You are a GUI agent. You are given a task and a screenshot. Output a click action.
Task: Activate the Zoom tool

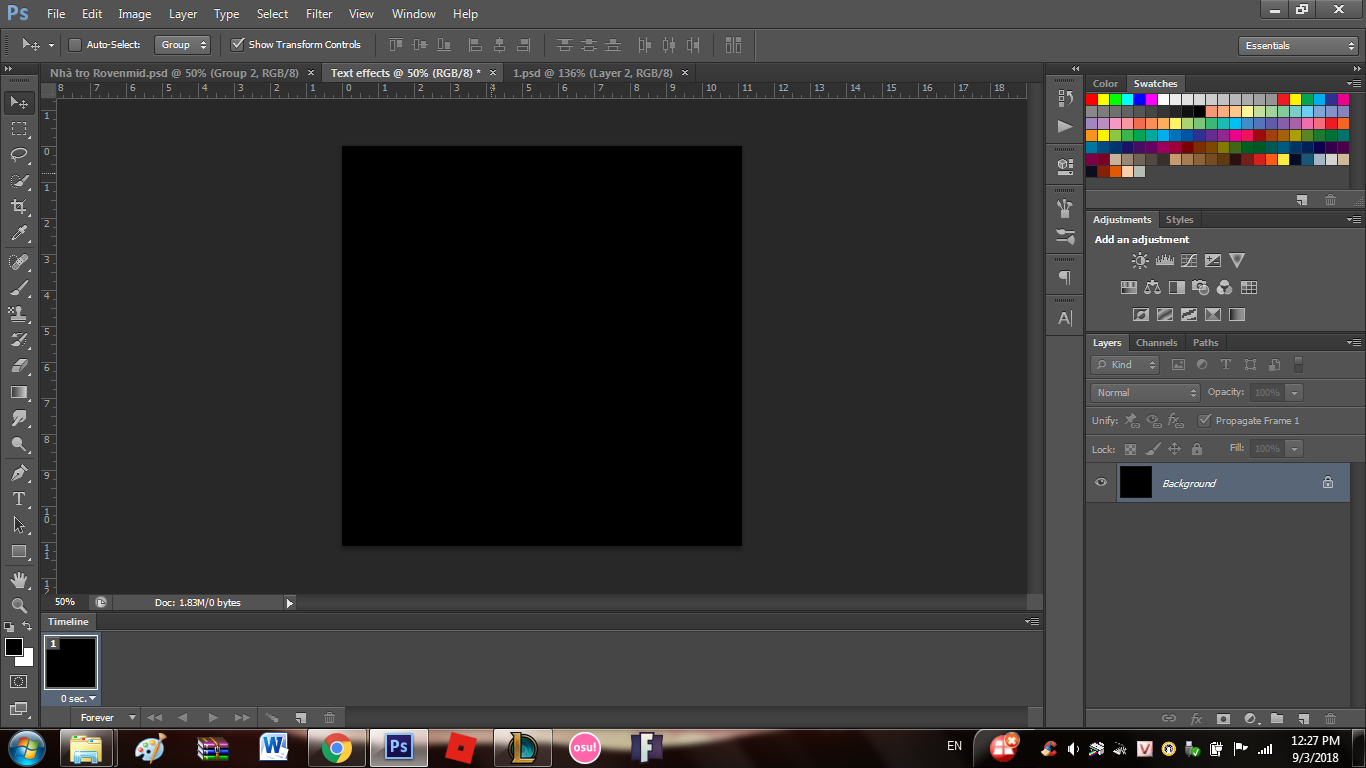pos(19,605)
